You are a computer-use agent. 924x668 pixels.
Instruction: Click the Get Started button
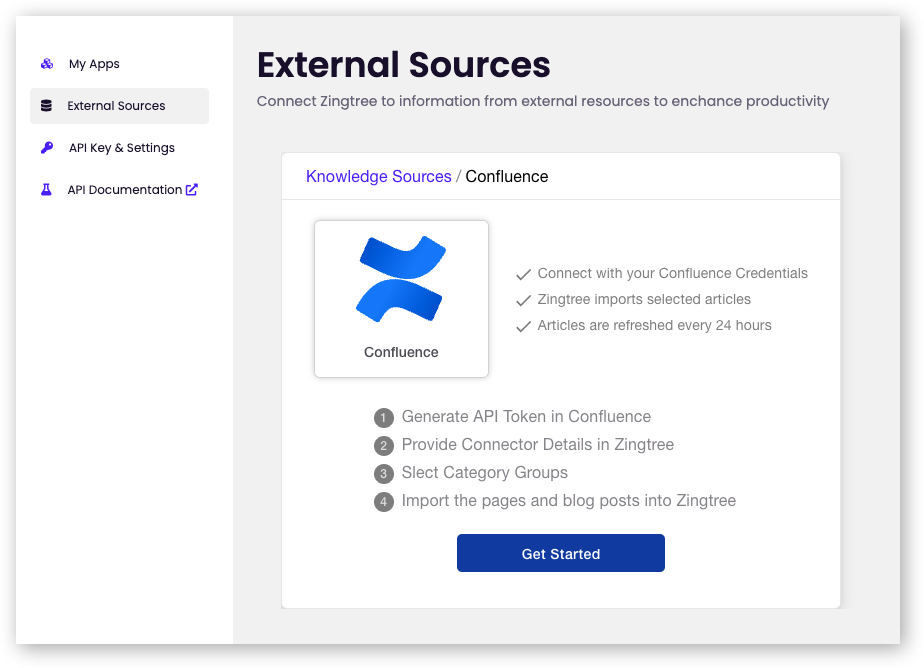(x=561, y=553)
